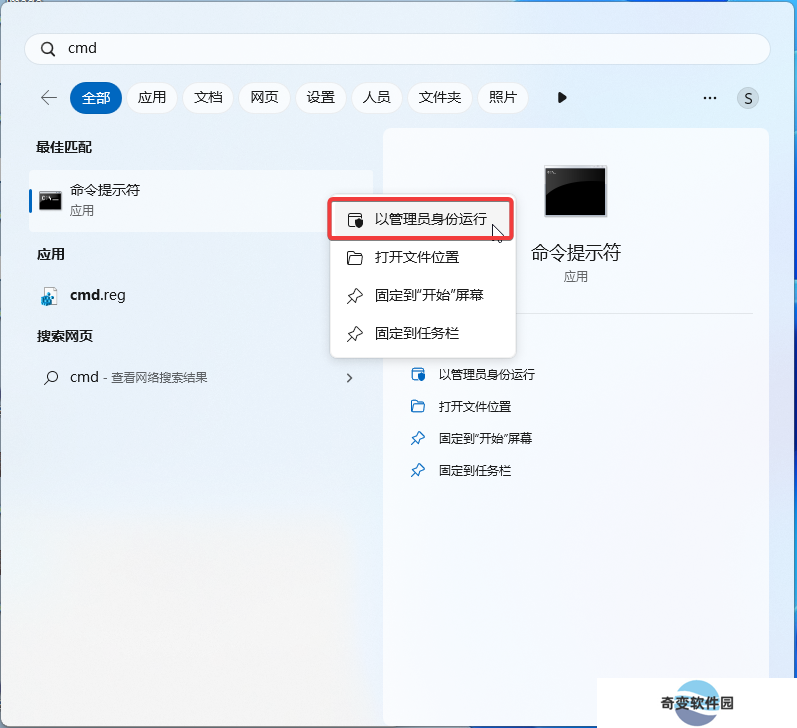Choose 以管理员身份运行 in context menu

tap(421, 219)
